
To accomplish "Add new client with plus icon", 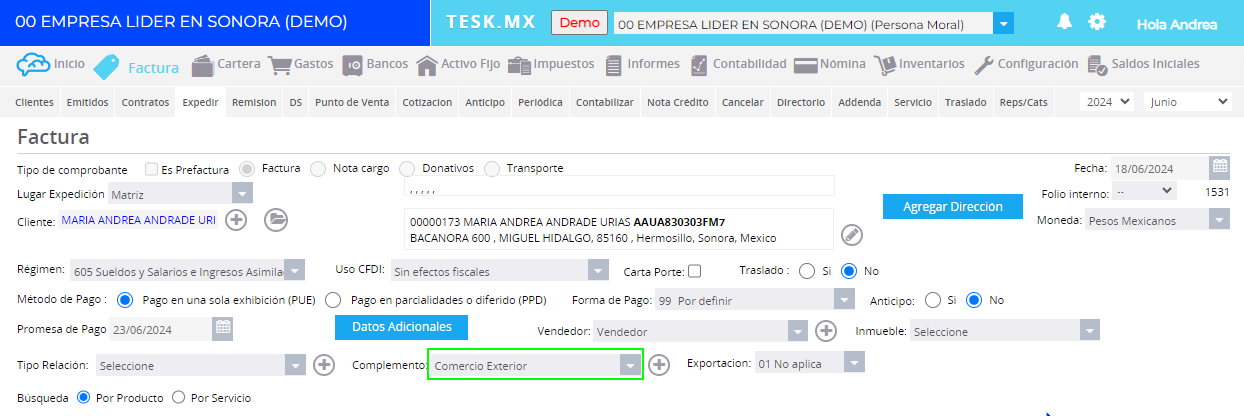I will 236,220.
